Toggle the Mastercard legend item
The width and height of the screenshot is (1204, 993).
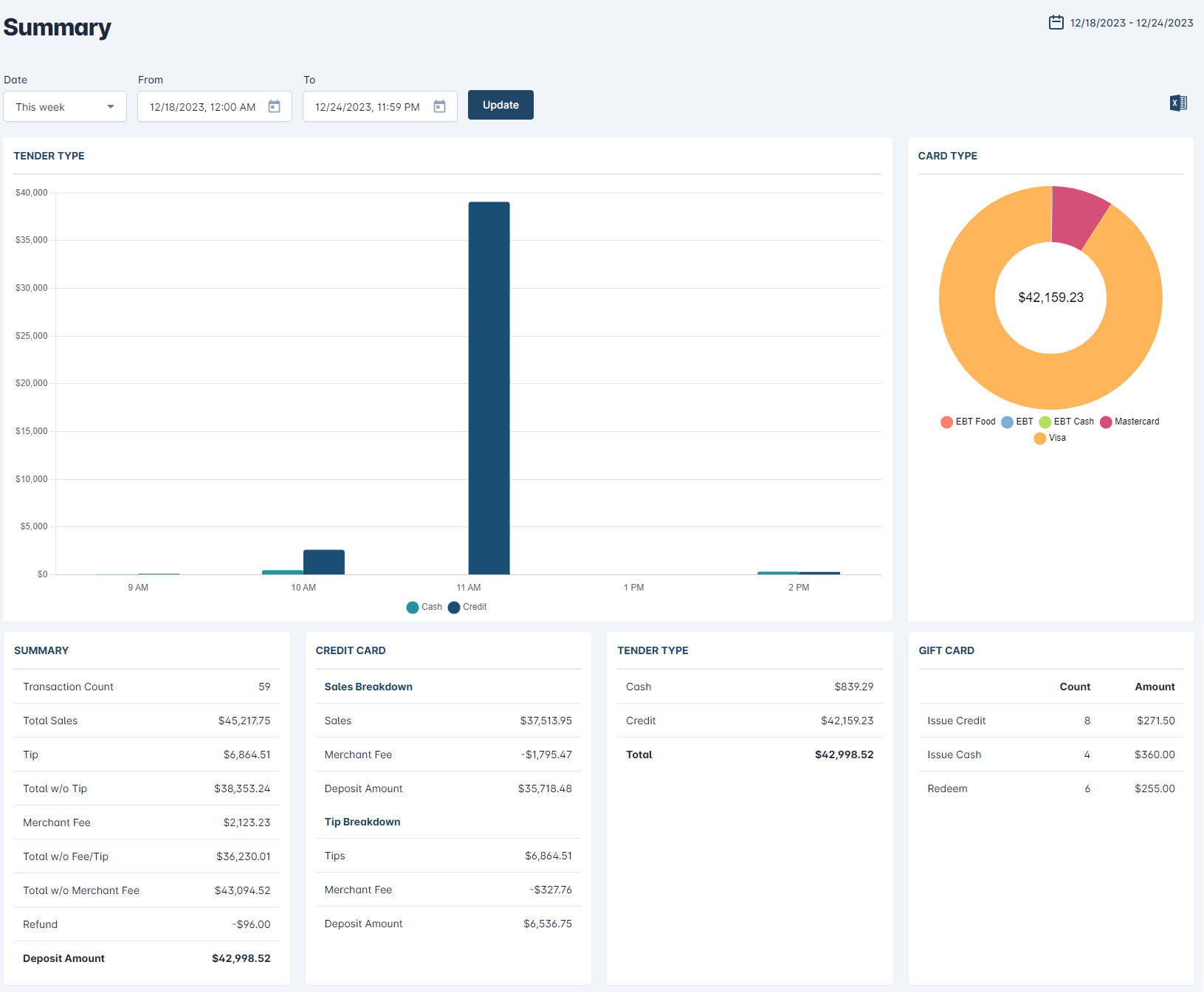[x=1129, y=422]
